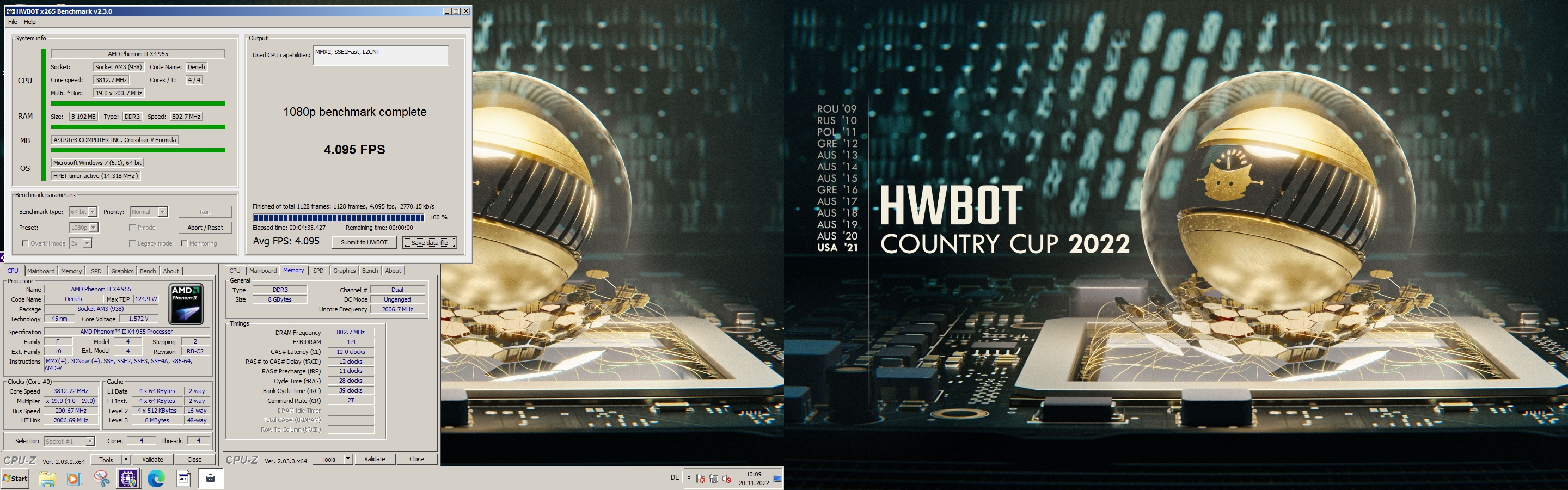Expand the Benchmark type 64-bit dropdown
The image size is (1568, 490).
pos(93,212)
